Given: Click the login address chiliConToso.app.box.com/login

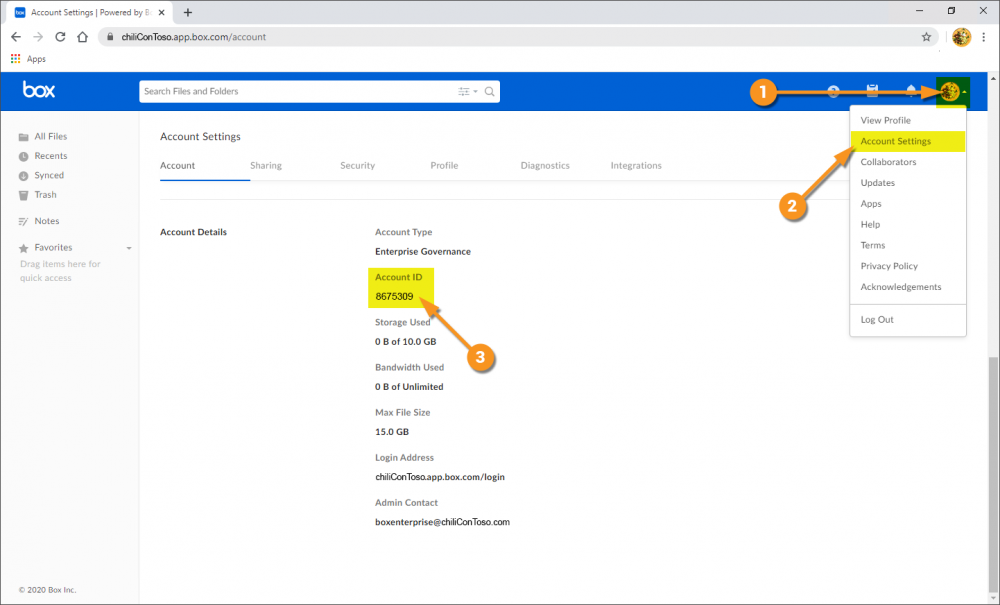Looking at the screenshot, I should pyautogui.click(x=439, y=477).
